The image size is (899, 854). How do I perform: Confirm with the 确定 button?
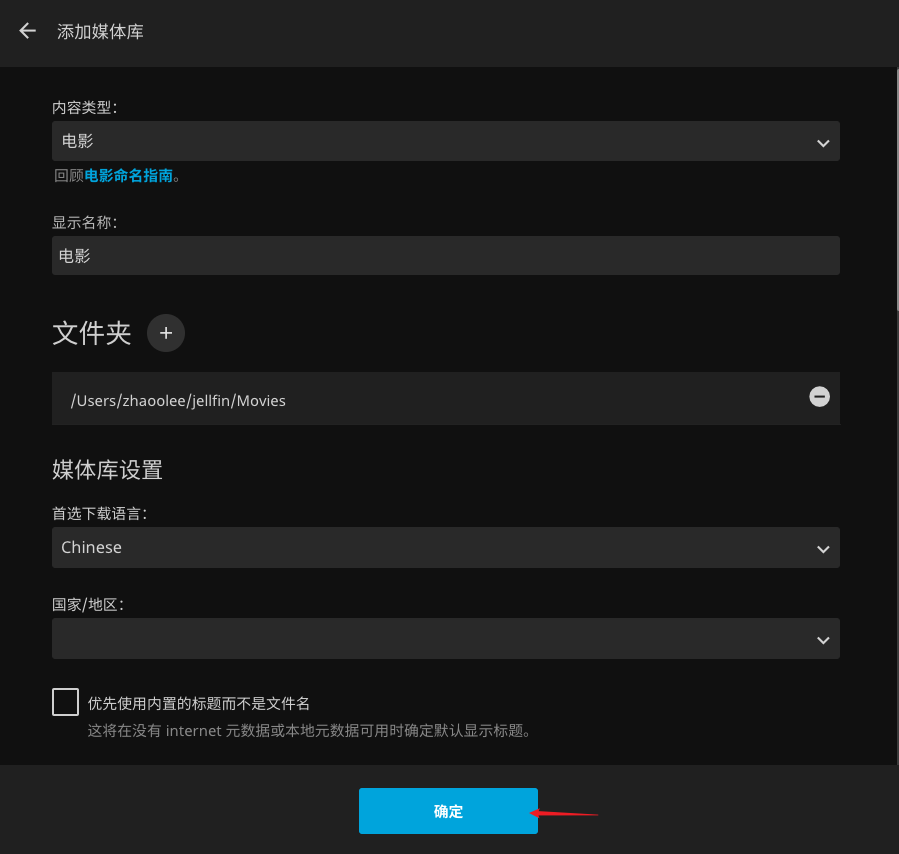[448, 811]
